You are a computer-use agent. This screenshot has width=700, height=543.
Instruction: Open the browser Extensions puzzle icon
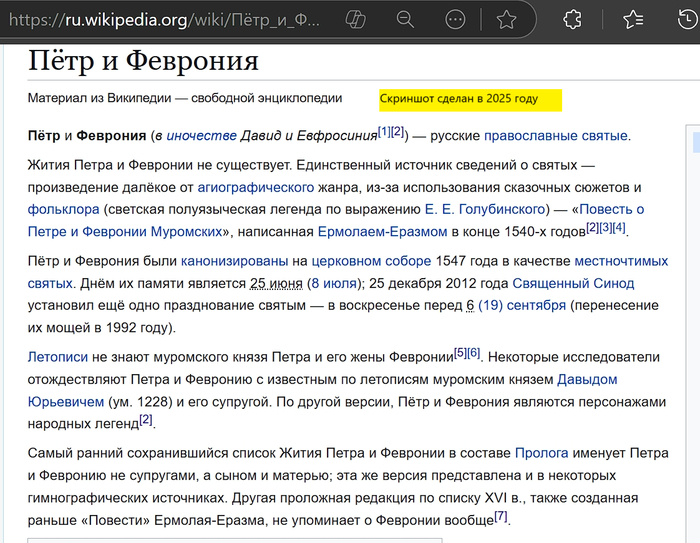(x=572, y=19)
